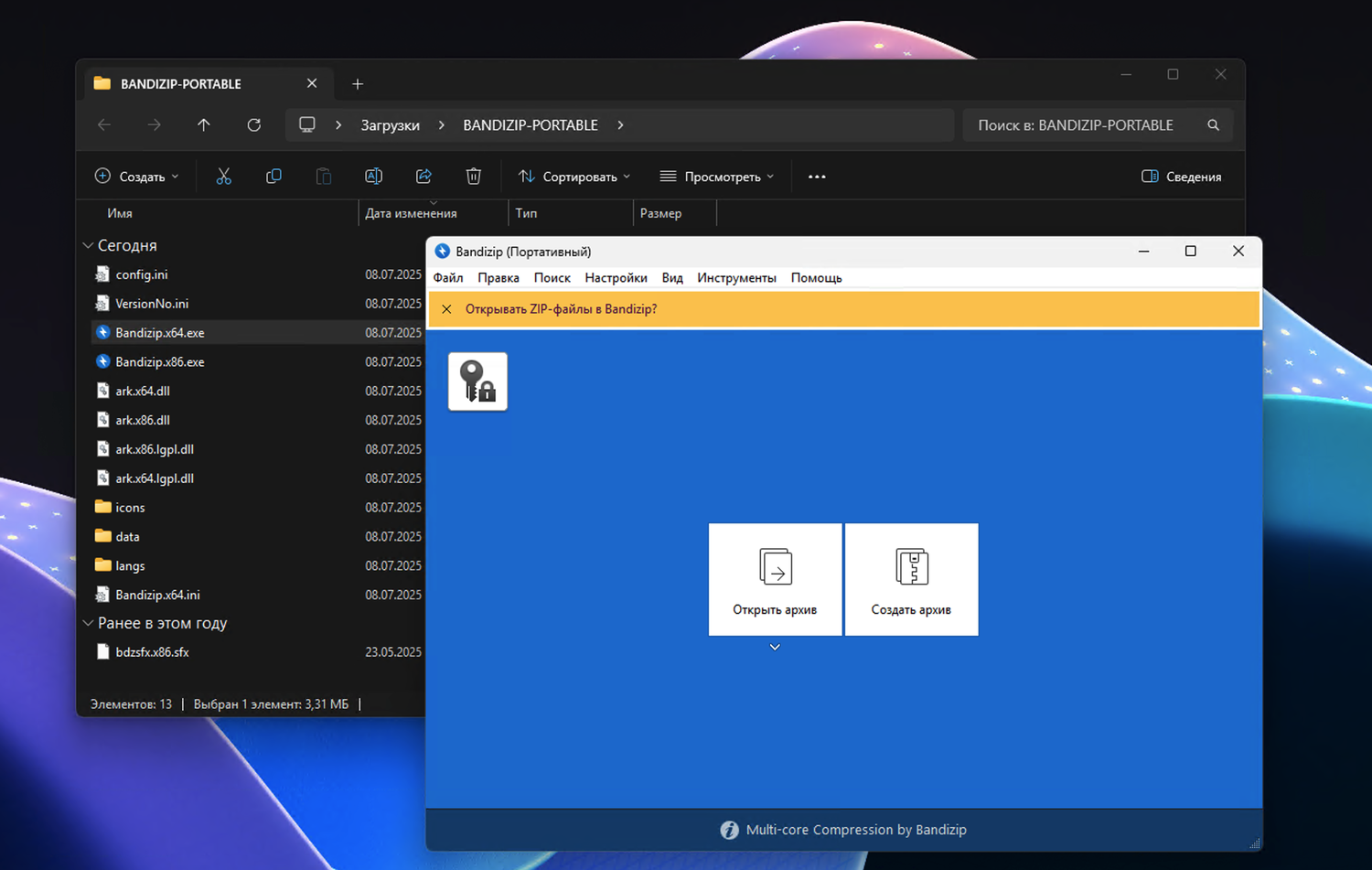Click the Открыть архив tile

click(x=775, y=579)
